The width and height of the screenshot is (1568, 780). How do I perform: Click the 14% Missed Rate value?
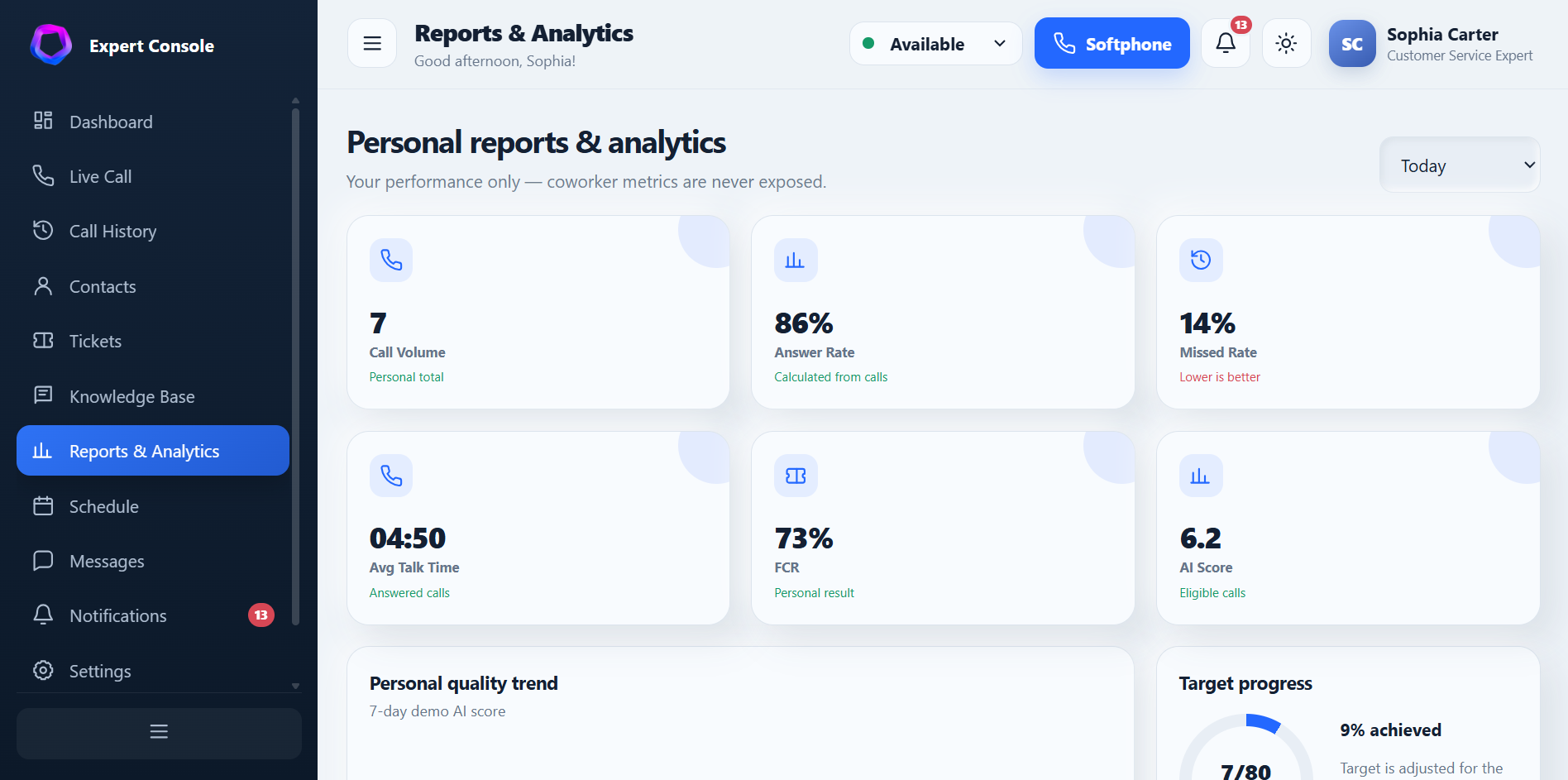(1207, 323)
